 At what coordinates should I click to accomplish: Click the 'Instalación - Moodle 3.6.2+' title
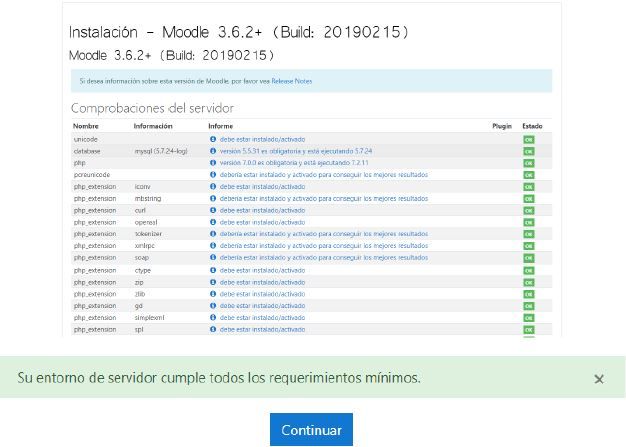[238, 32]
